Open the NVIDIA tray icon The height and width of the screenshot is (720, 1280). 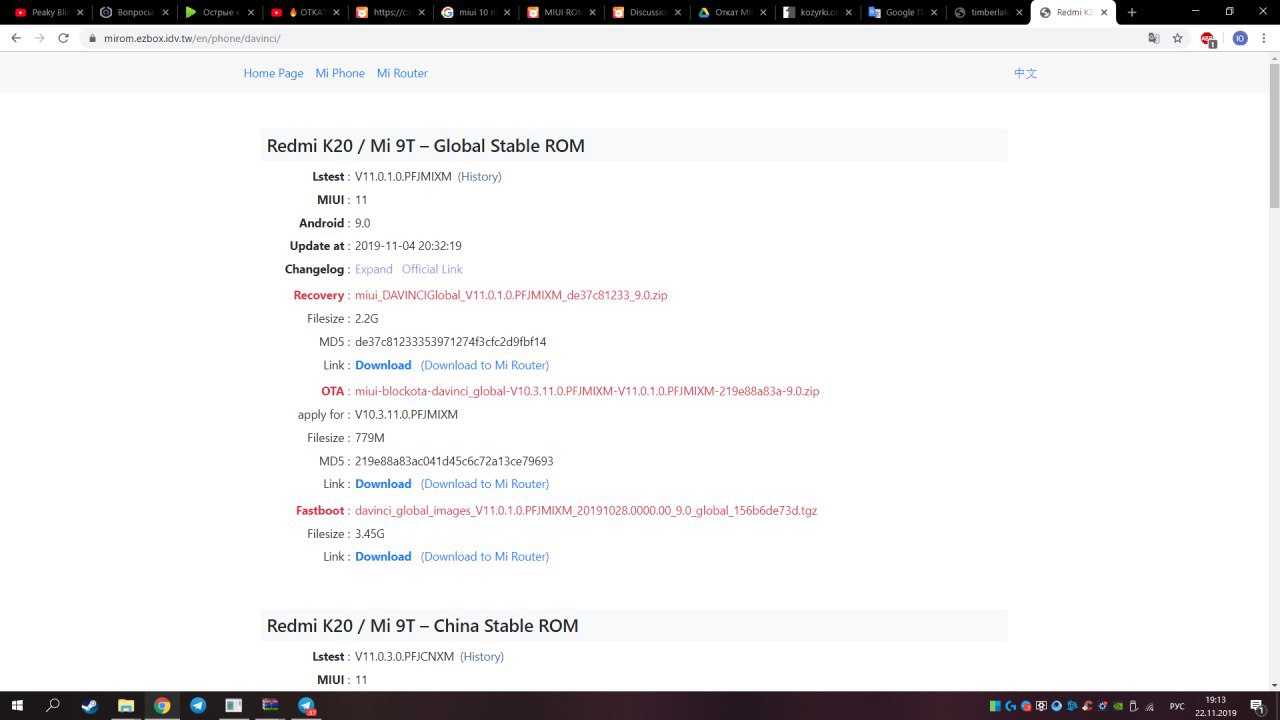[1117, 706]
